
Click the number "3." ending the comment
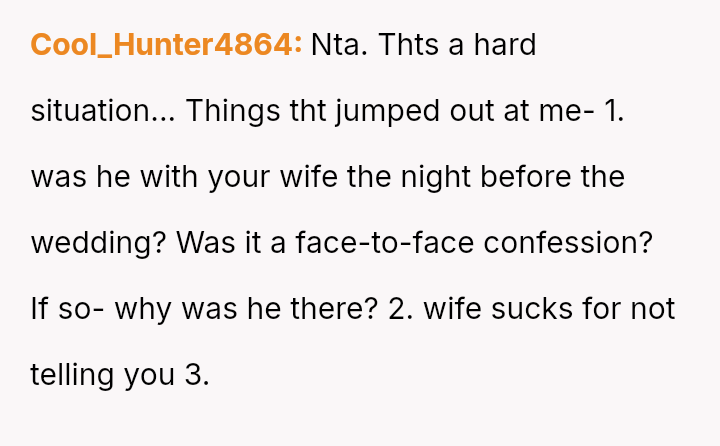[196, 375]
